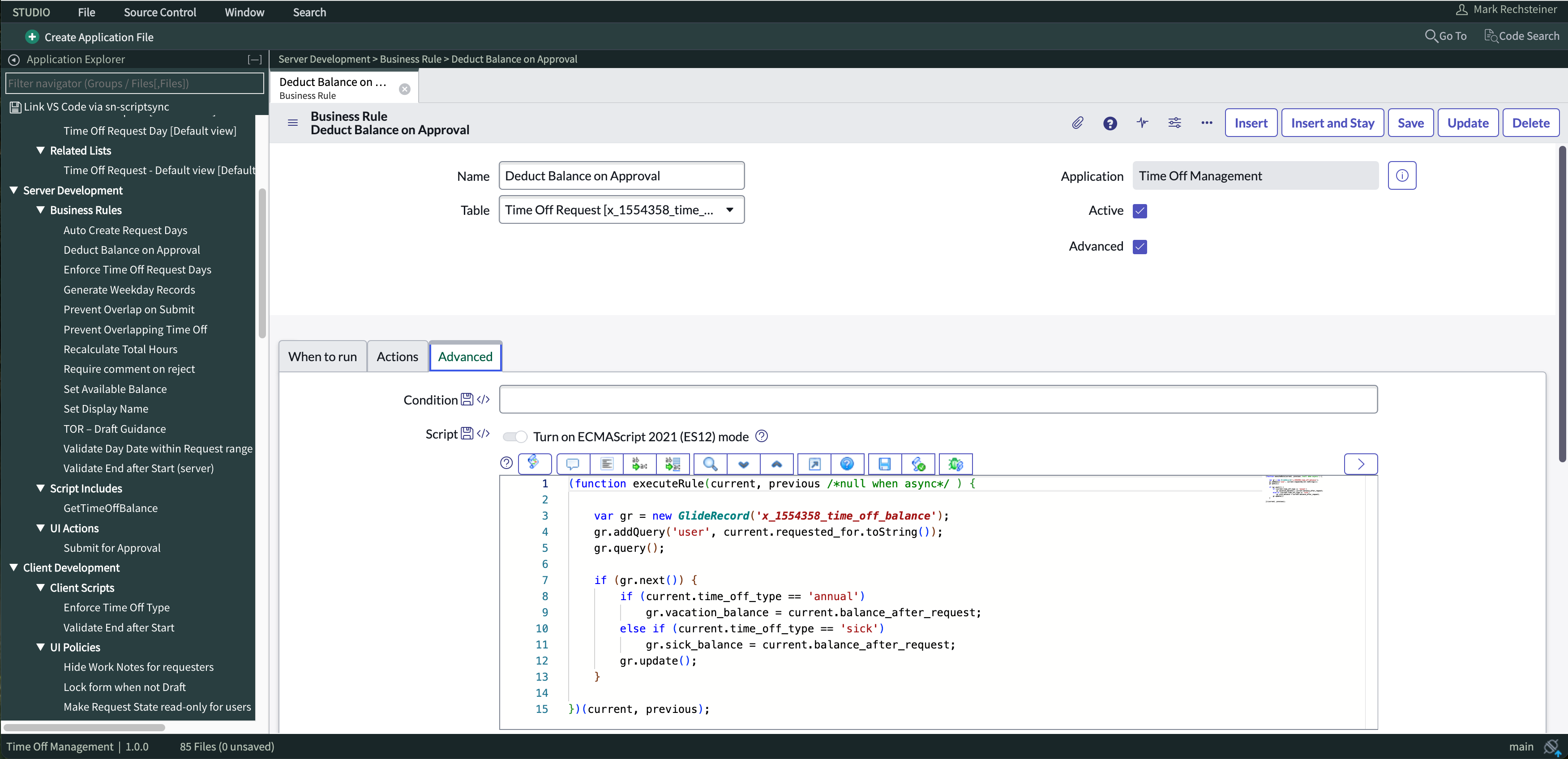The height and width of the screenshot is (759, 1568).
Task: Uncheck the Advanced checkbox
Action: 1140,246
